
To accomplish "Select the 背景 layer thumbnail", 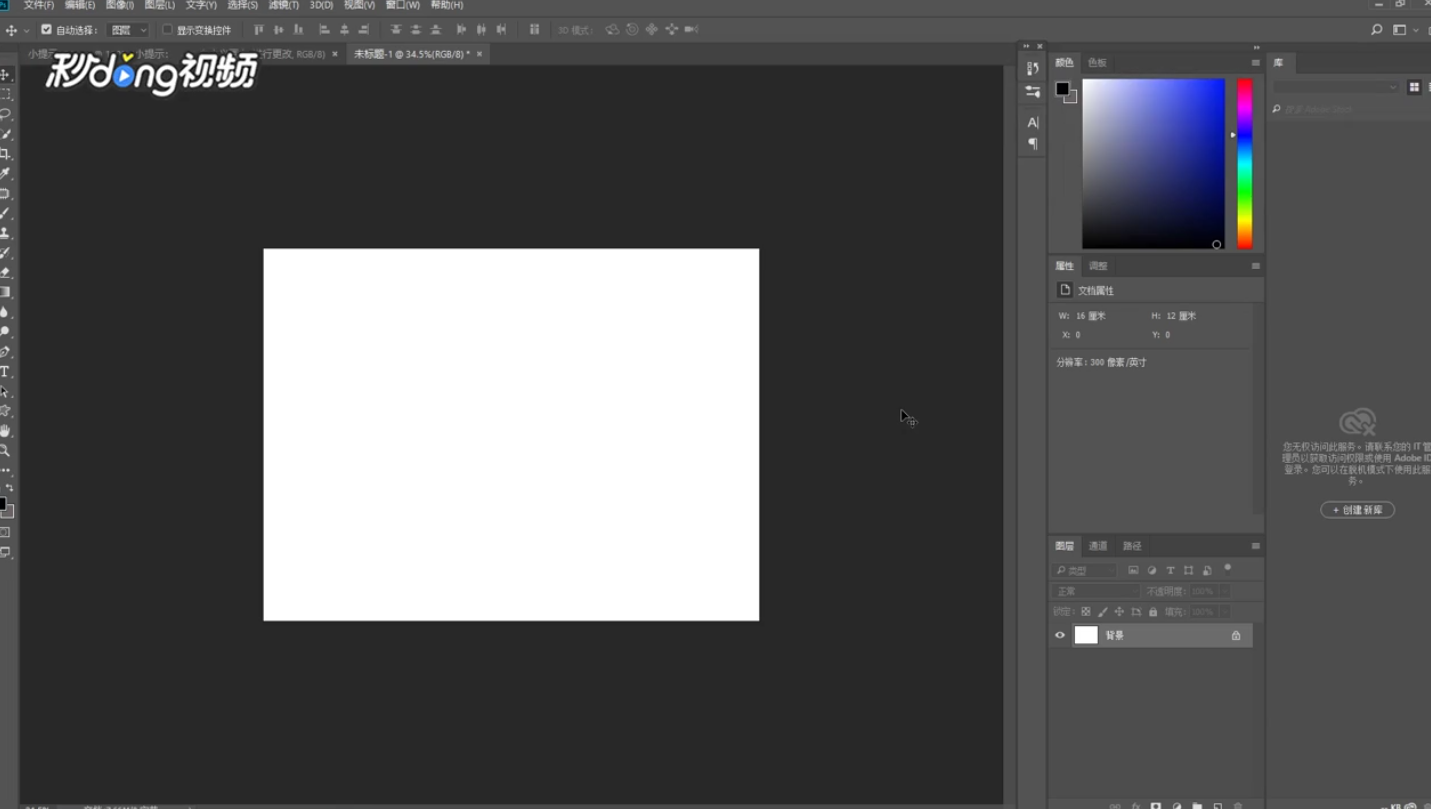I will click(x=1086, y=635).
